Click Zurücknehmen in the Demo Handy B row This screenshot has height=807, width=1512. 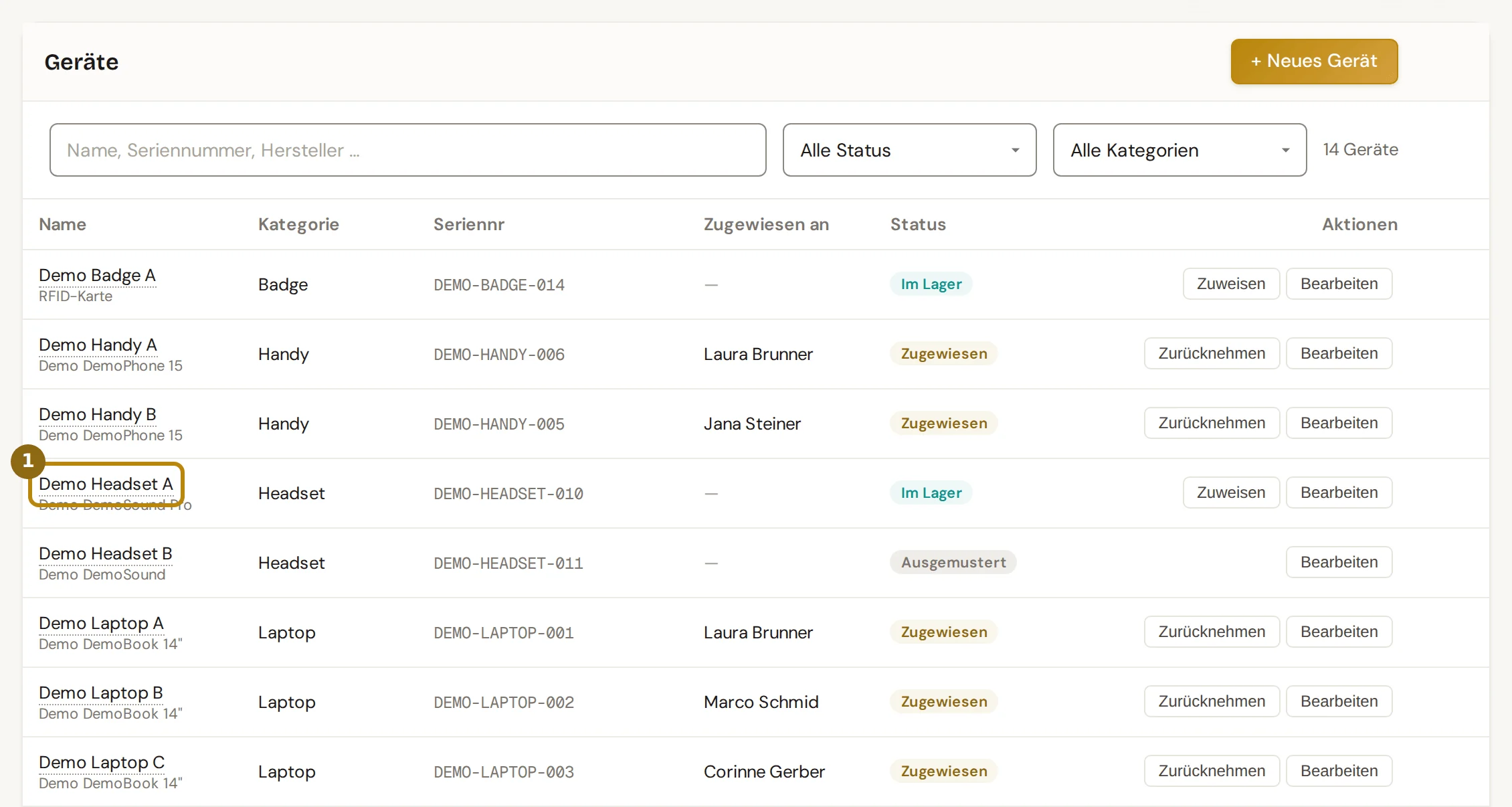pos(1212,423)
